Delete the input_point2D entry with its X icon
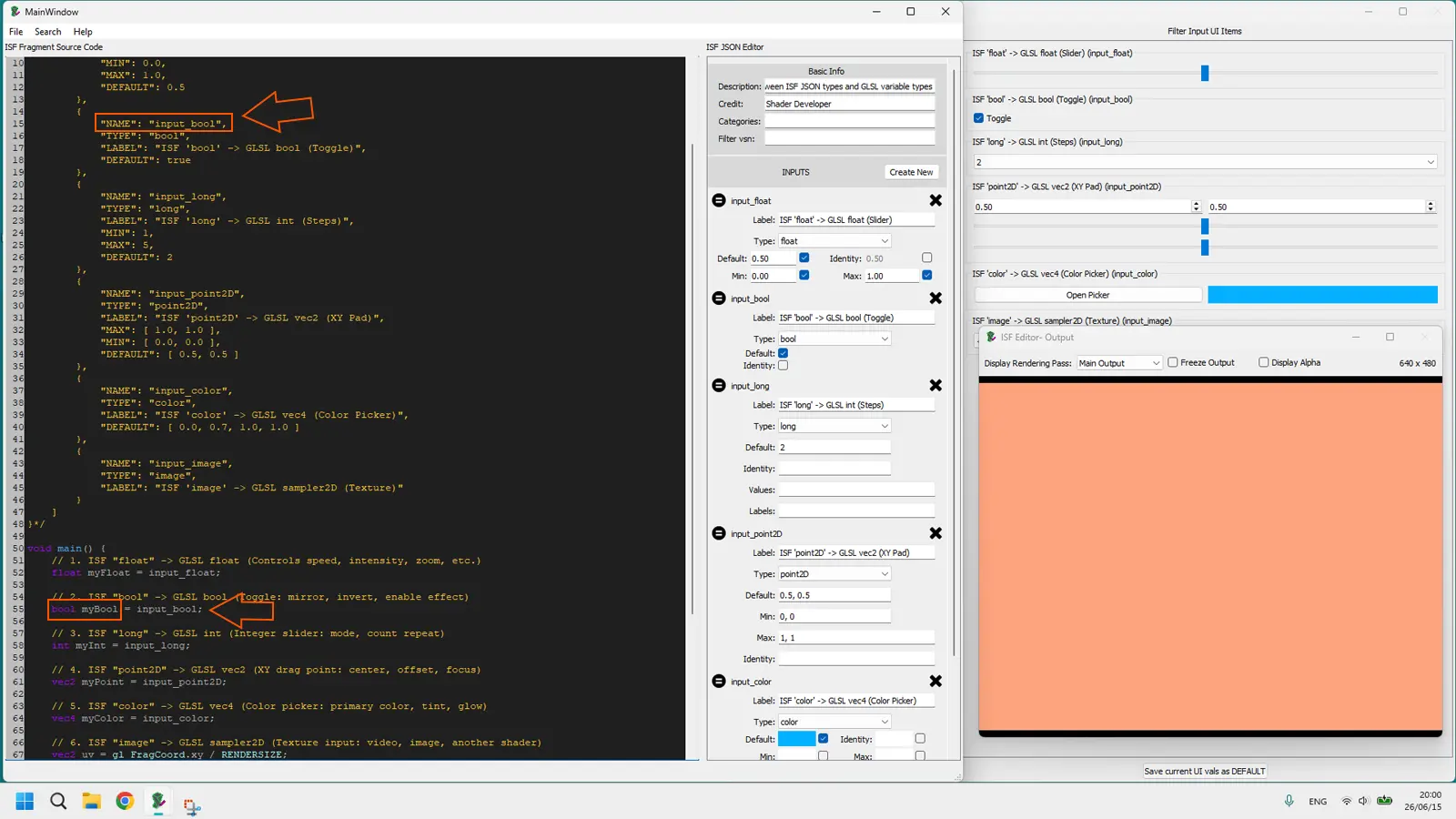 coord(935,533)
